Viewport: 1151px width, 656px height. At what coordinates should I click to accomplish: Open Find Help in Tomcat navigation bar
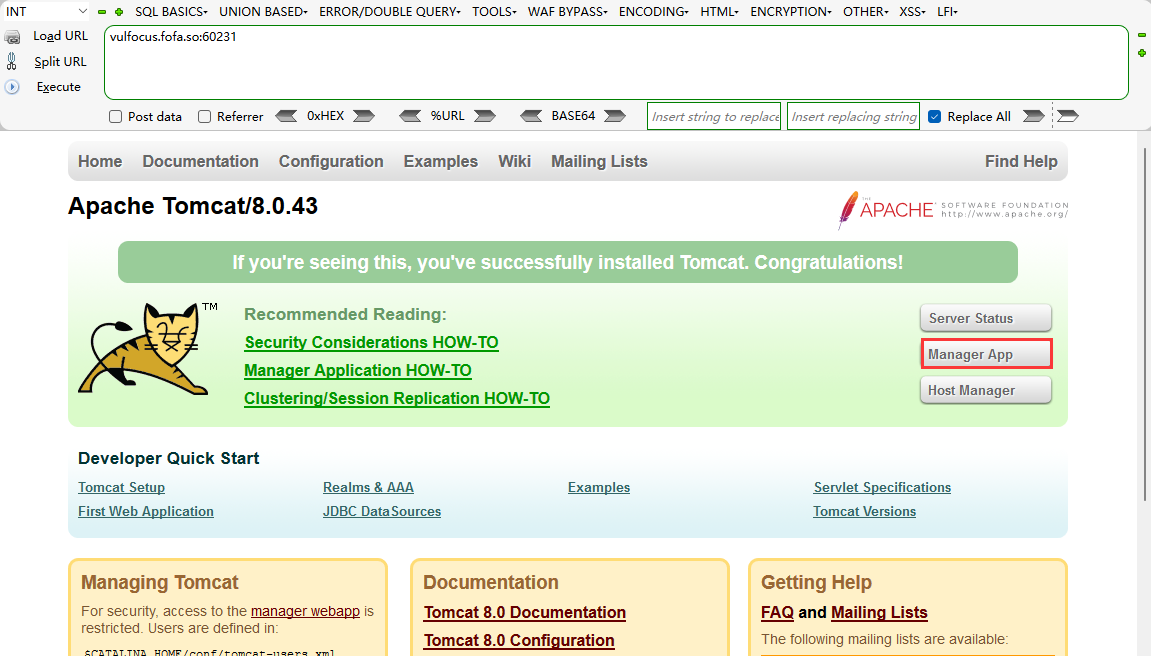tap(1021, 161)
